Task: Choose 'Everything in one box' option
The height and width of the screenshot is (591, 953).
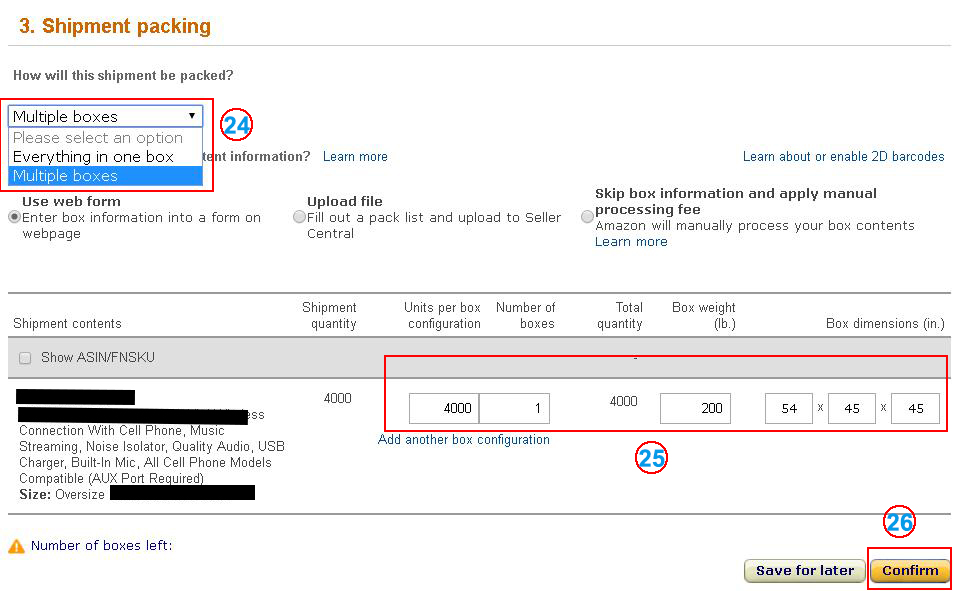Action: coord(93,157)
